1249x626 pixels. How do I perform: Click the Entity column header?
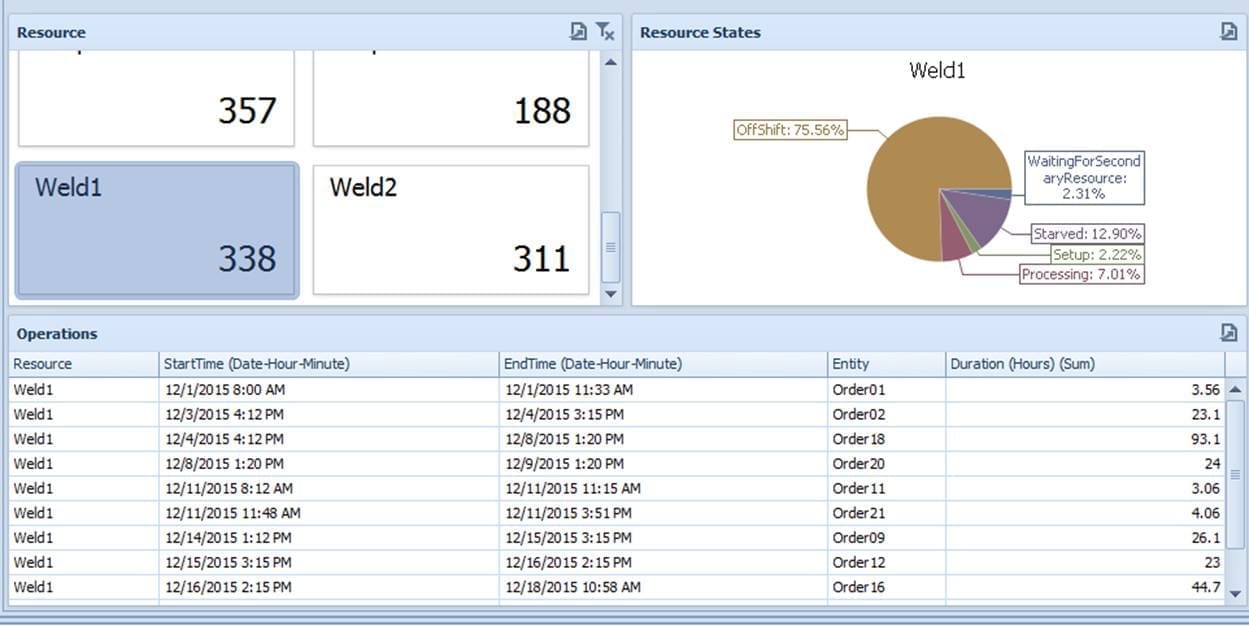tap(886, 364)
